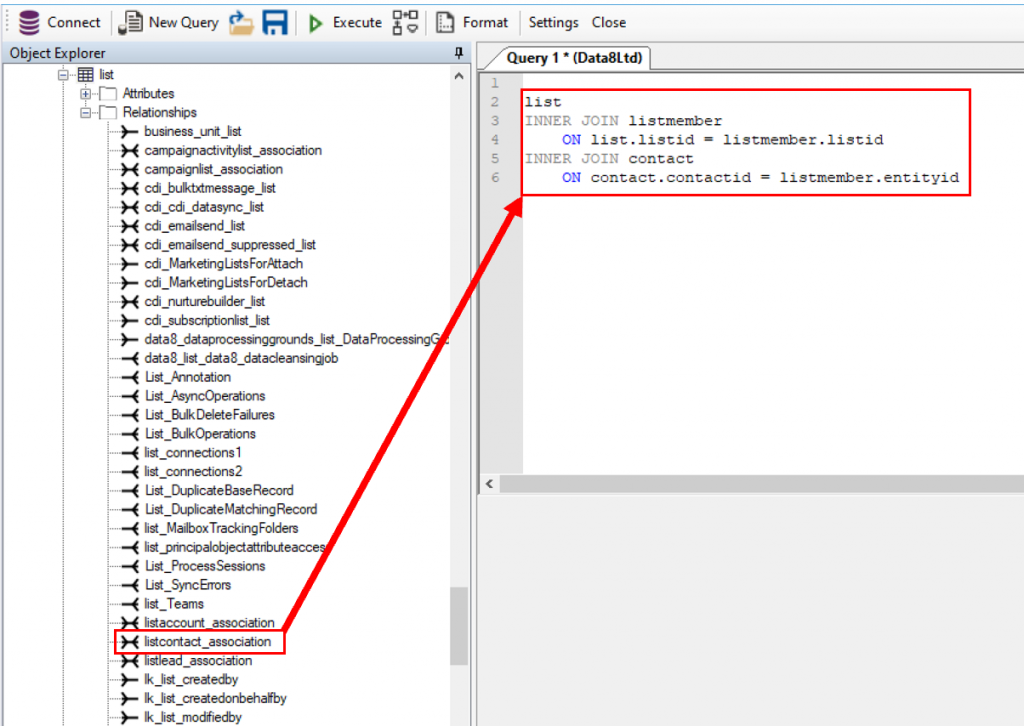The height and width of the screenshot is (726, 1024).
Task: Collapse the Relationships folder
Action: (x=86, y=113)
